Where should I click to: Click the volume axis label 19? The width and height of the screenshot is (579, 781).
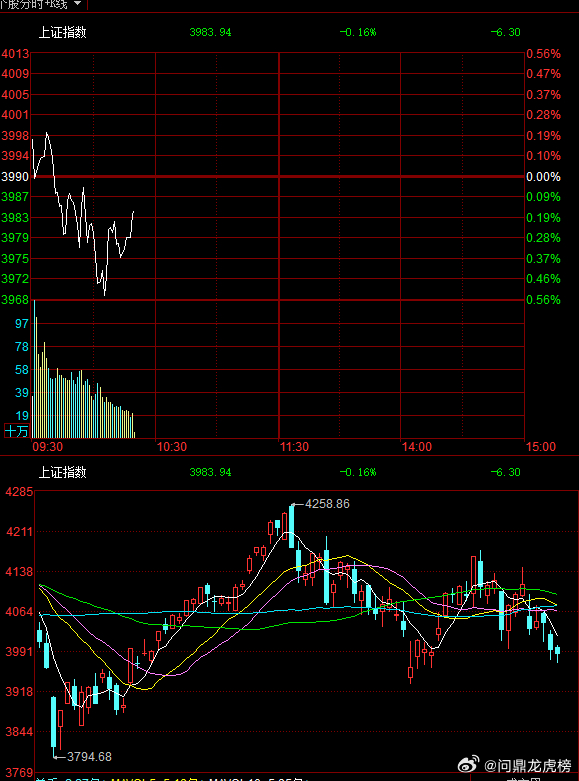pyautogui.click(x=22, y=416)
